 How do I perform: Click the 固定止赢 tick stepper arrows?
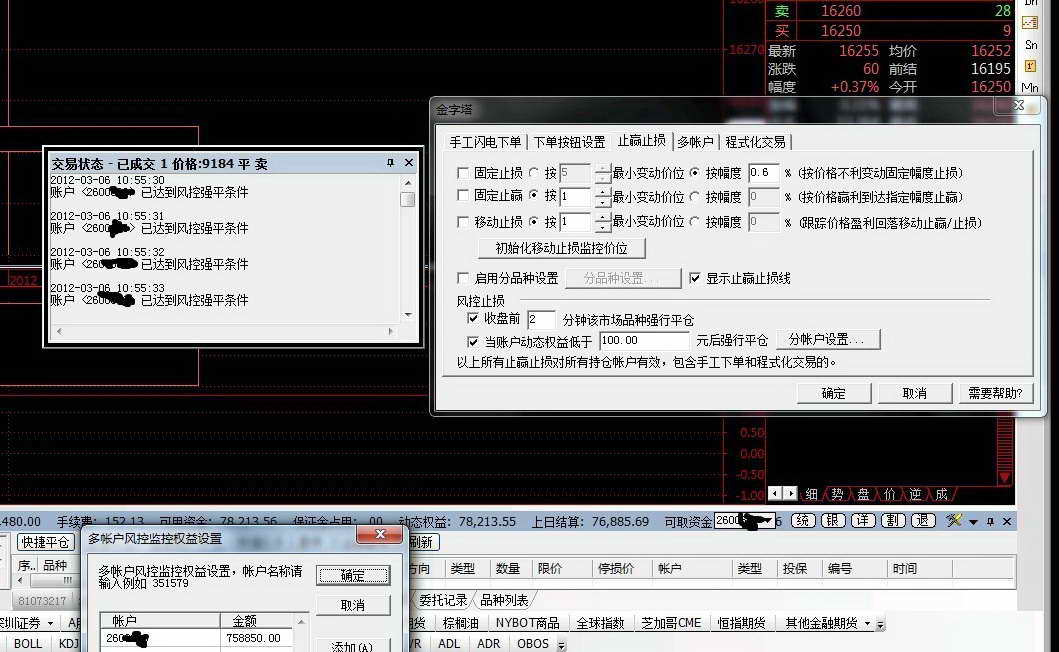pyautogui.click(x=602, y=197)
